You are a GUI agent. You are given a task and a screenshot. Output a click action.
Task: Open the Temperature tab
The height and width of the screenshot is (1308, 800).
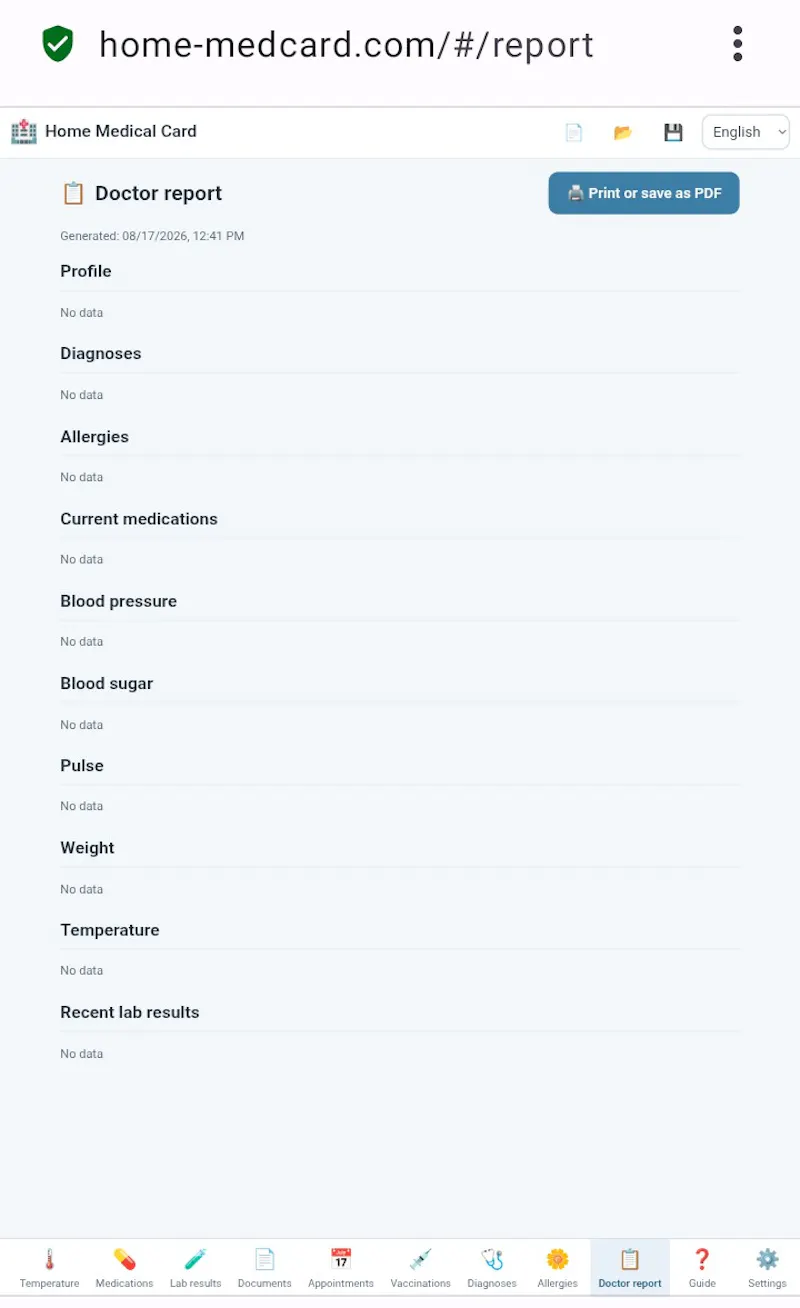tap(49, 1267)
